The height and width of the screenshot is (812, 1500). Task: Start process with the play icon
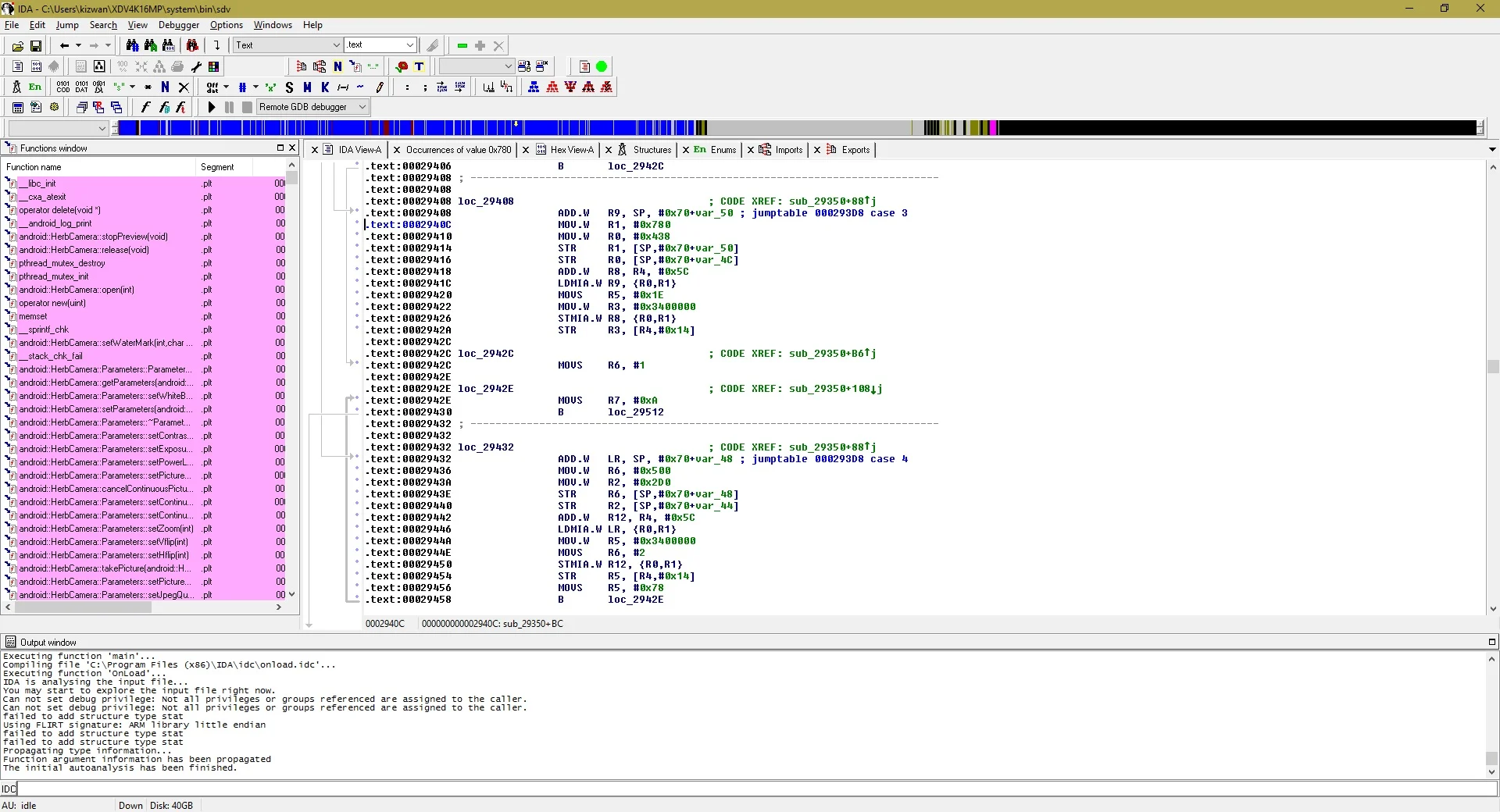click(211, 107)
